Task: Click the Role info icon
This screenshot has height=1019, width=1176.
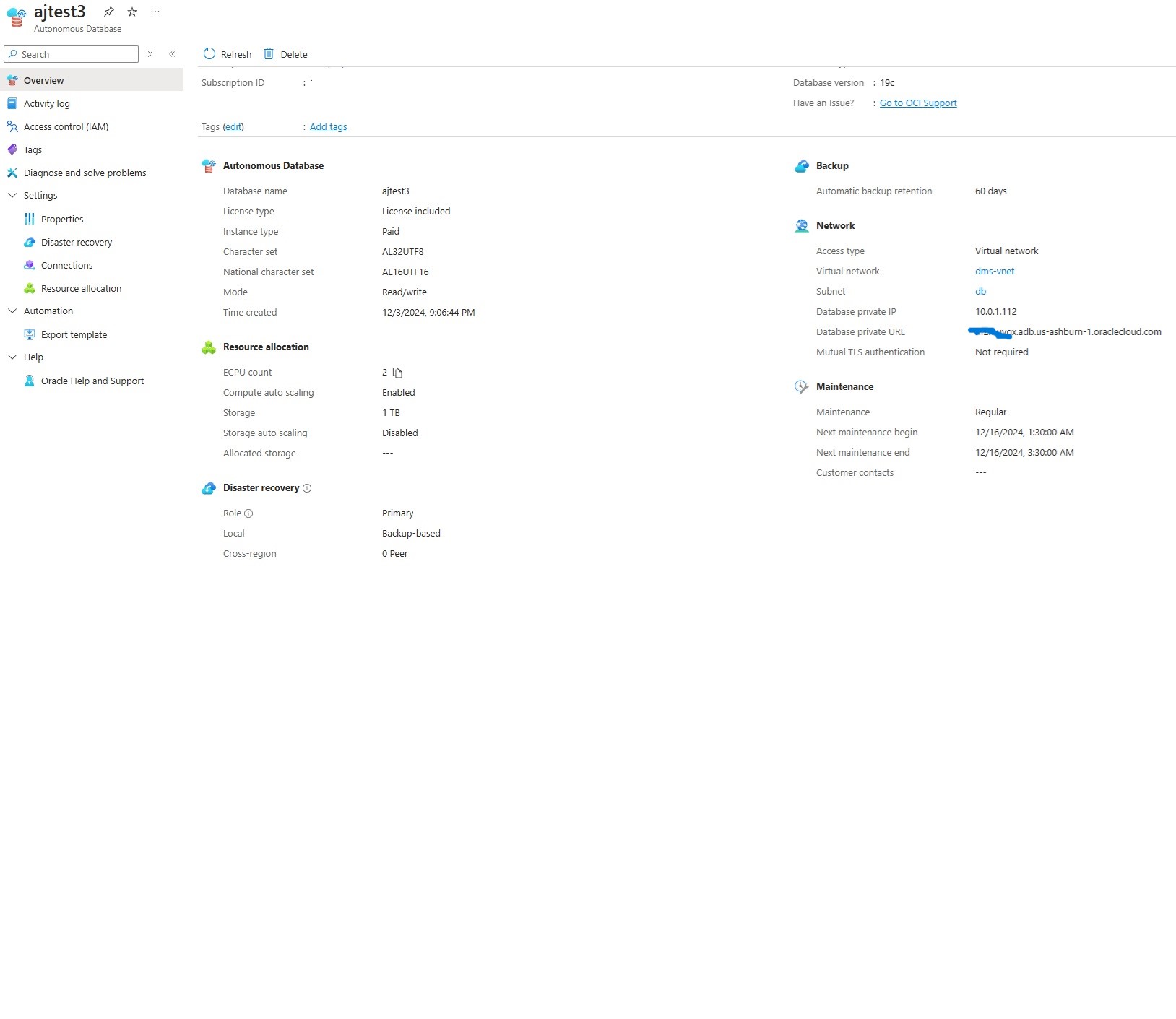Action: point(248,513)
